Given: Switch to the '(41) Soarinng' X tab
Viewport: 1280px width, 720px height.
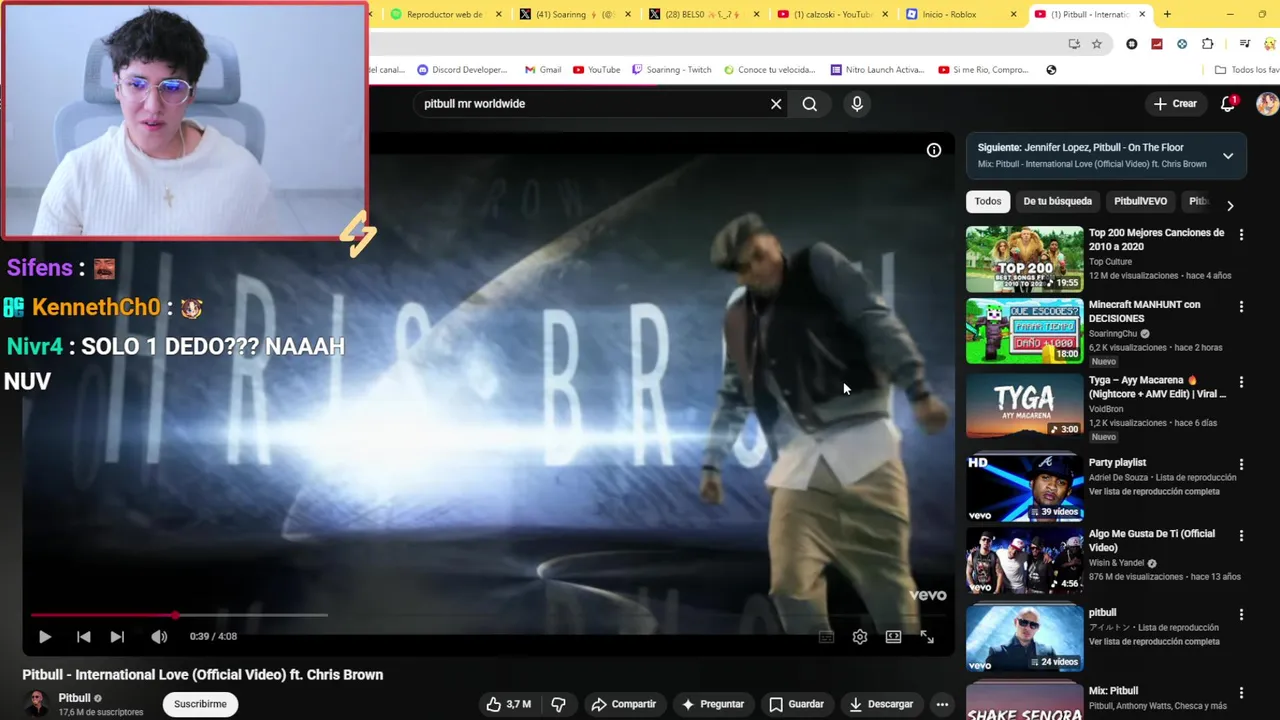Looking at the screenshot, I should click(574, 14).
